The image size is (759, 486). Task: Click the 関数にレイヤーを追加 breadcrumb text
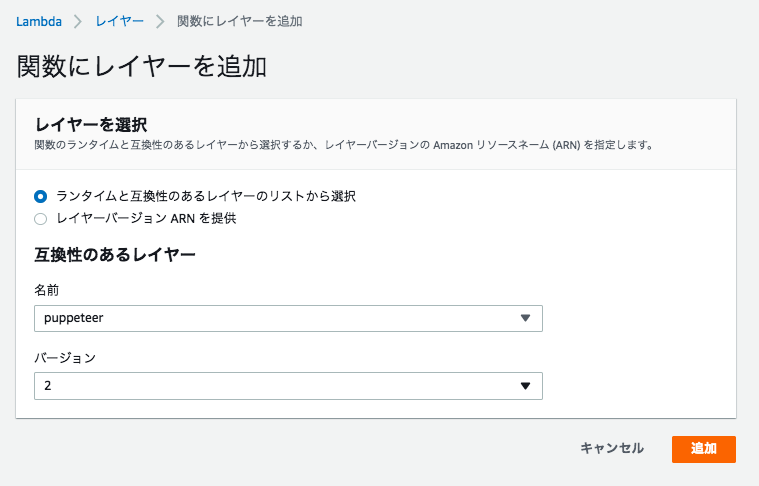[x=240, y=22]
